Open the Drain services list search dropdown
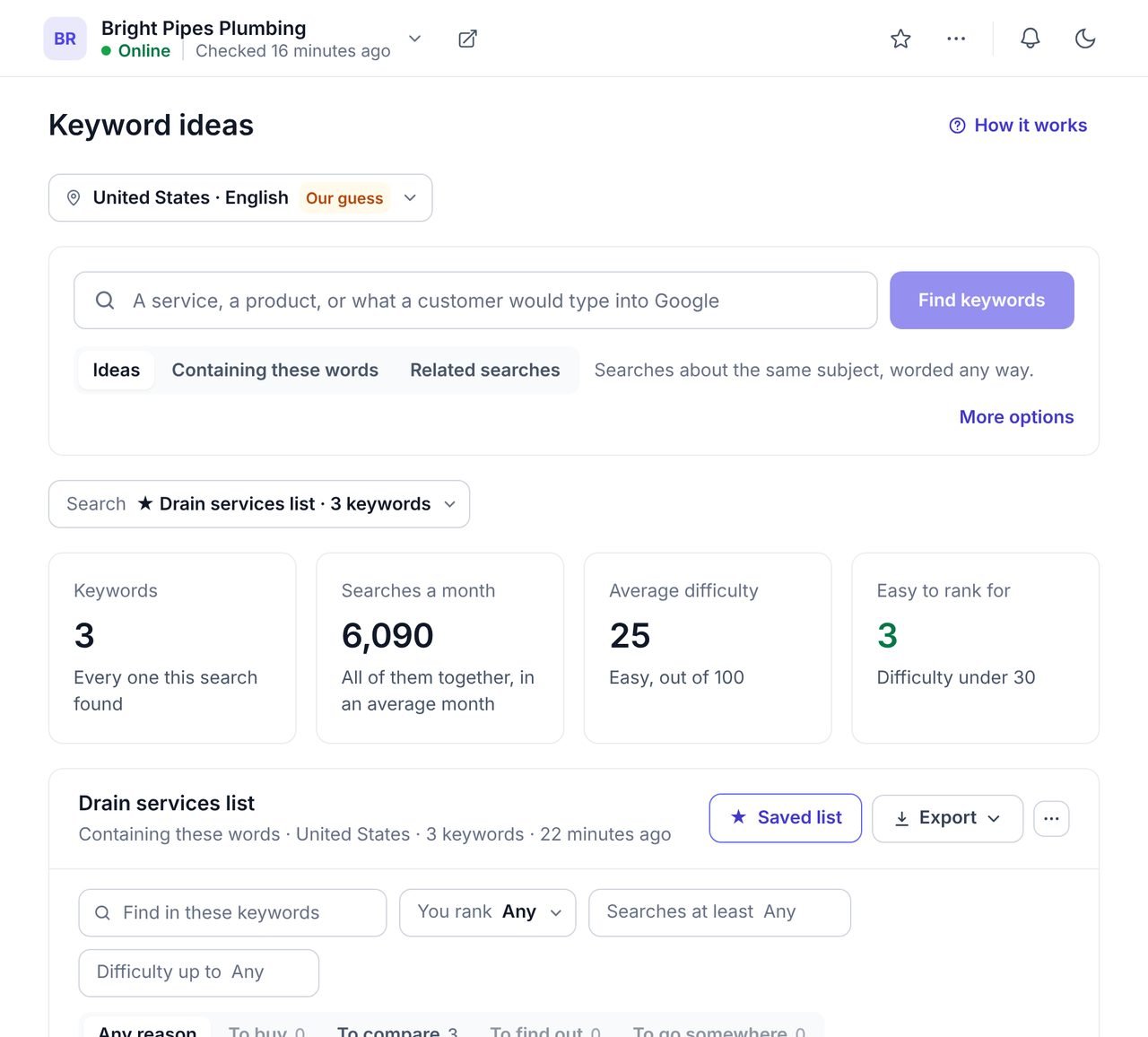The width and height of the screenshot is (1148, 1037). coord(259,504)
